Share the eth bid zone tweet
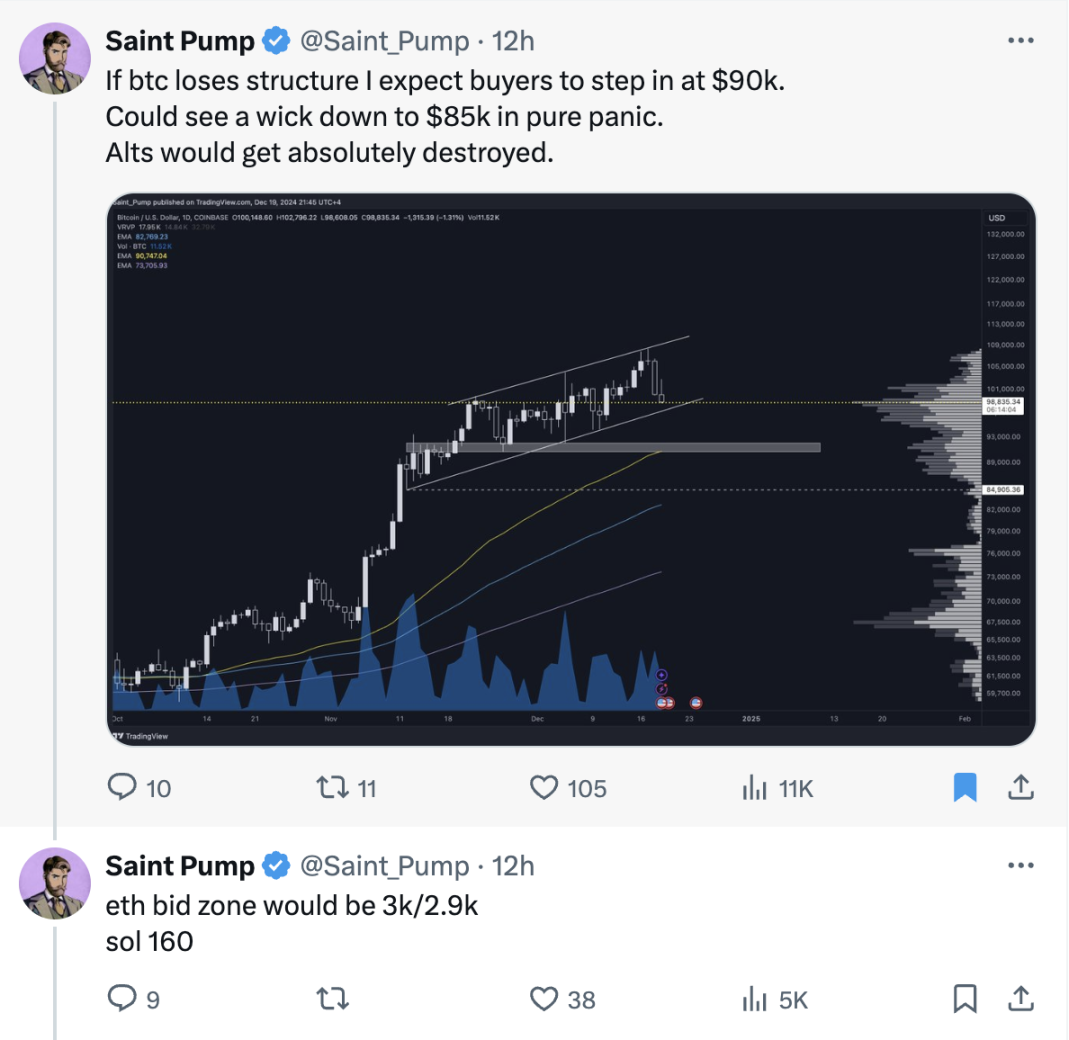This screenshot has width=1069, height=1040. tap(1020, 998)
